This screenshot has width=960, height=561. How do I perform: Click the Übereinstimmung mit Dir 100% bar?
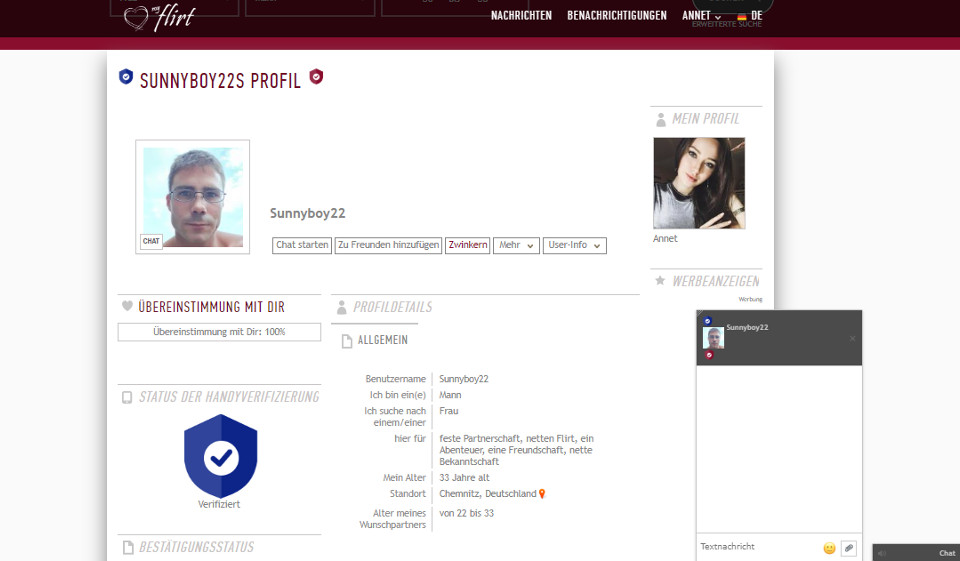(219, 332)
